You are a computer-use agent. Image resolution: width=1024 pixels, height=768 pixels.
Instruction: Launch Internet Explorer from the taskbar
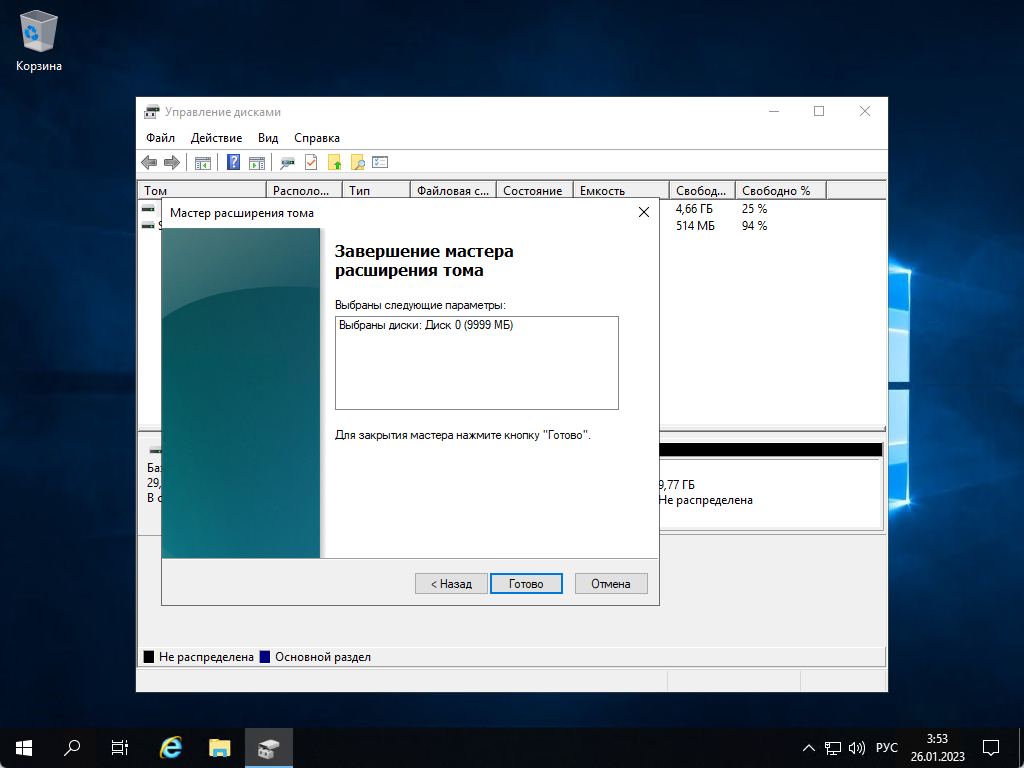[x=170, y=747]
